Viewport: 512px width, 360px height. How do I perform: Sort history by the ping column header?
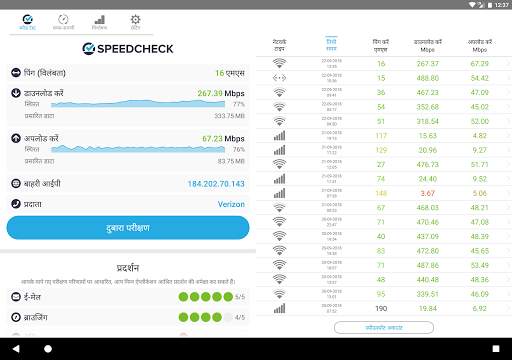click(381, 45)
